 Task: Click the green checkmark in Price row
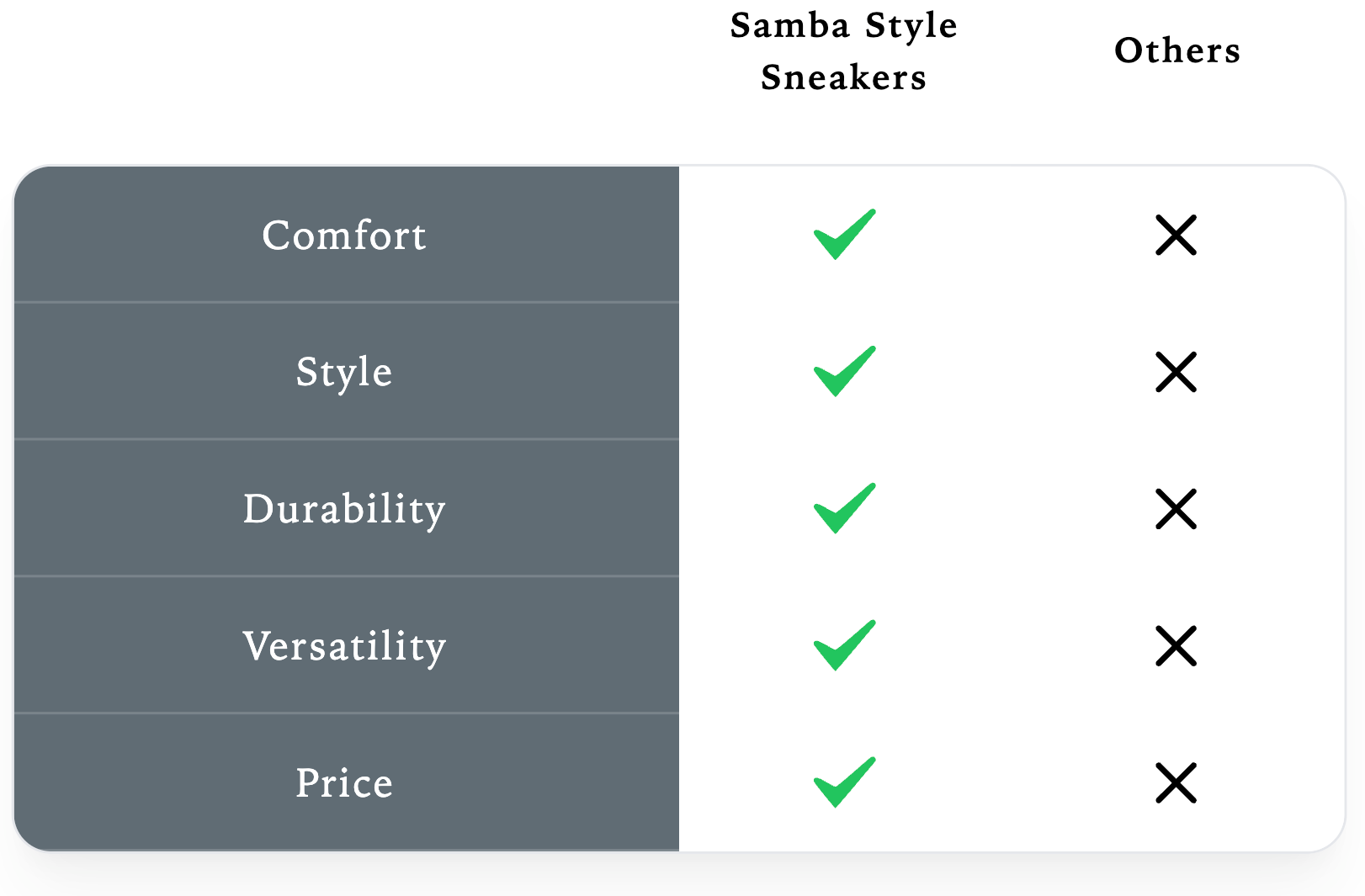[844, 783]
